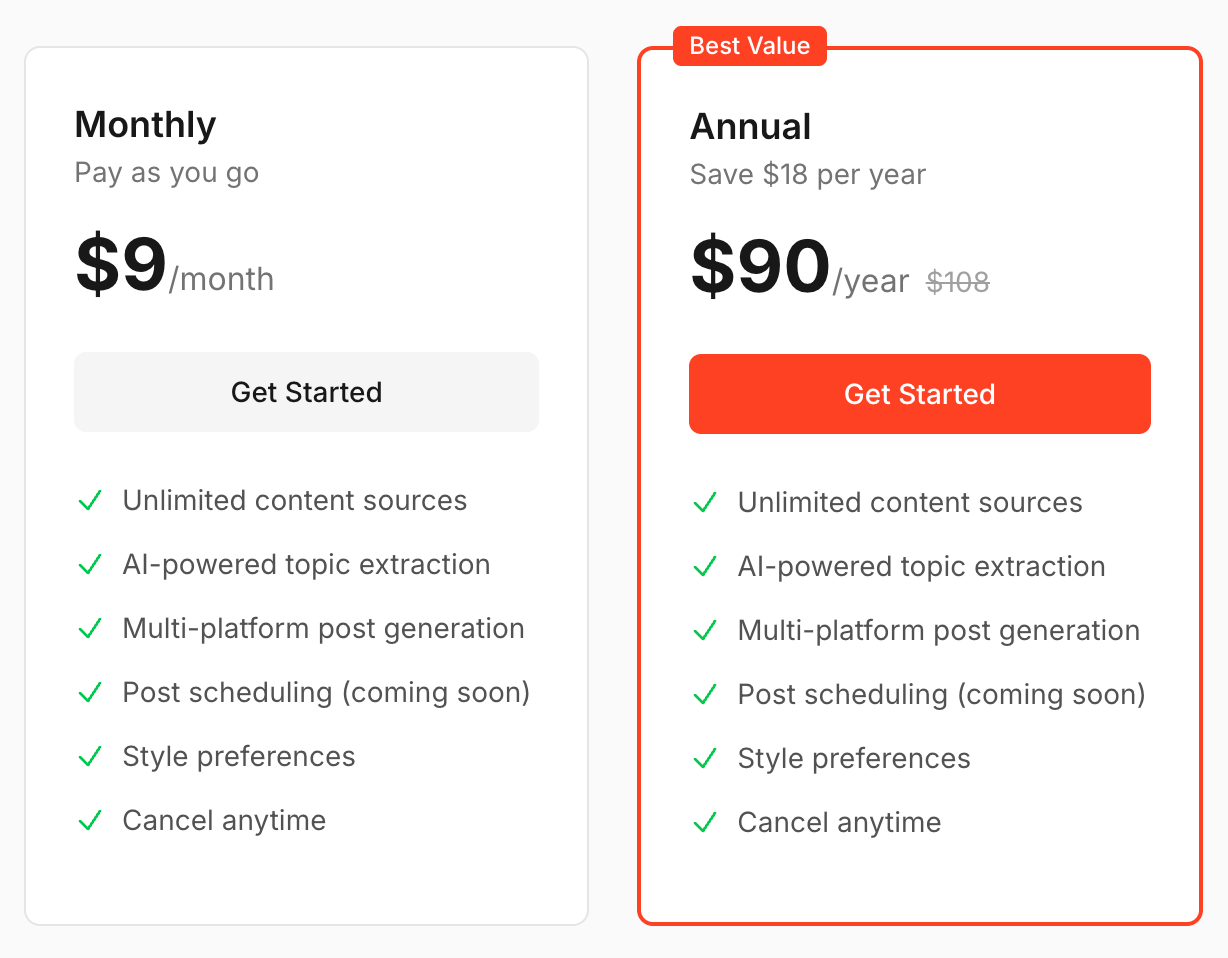This screenshot has height=958, width=1228.
Task: Click the Save $18 per year subtitle
Action: click(807, 175)
